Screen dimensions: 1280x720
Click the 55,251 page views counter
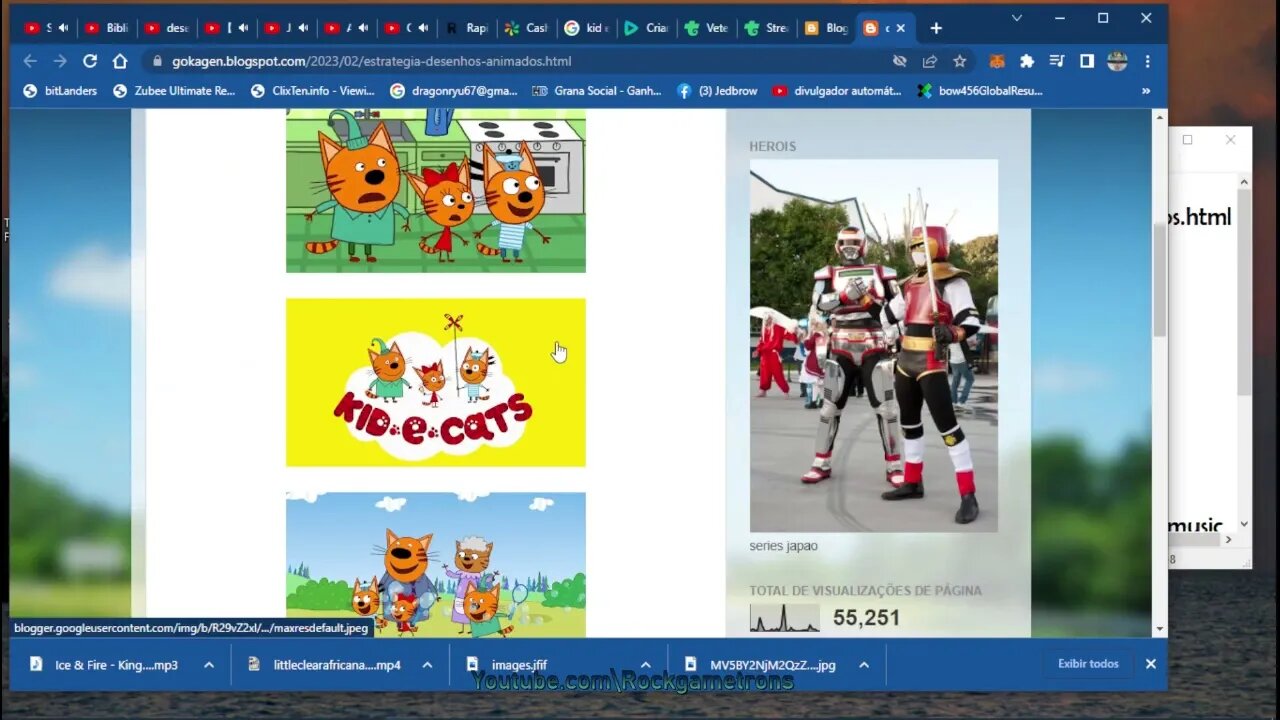coord(866,618)
